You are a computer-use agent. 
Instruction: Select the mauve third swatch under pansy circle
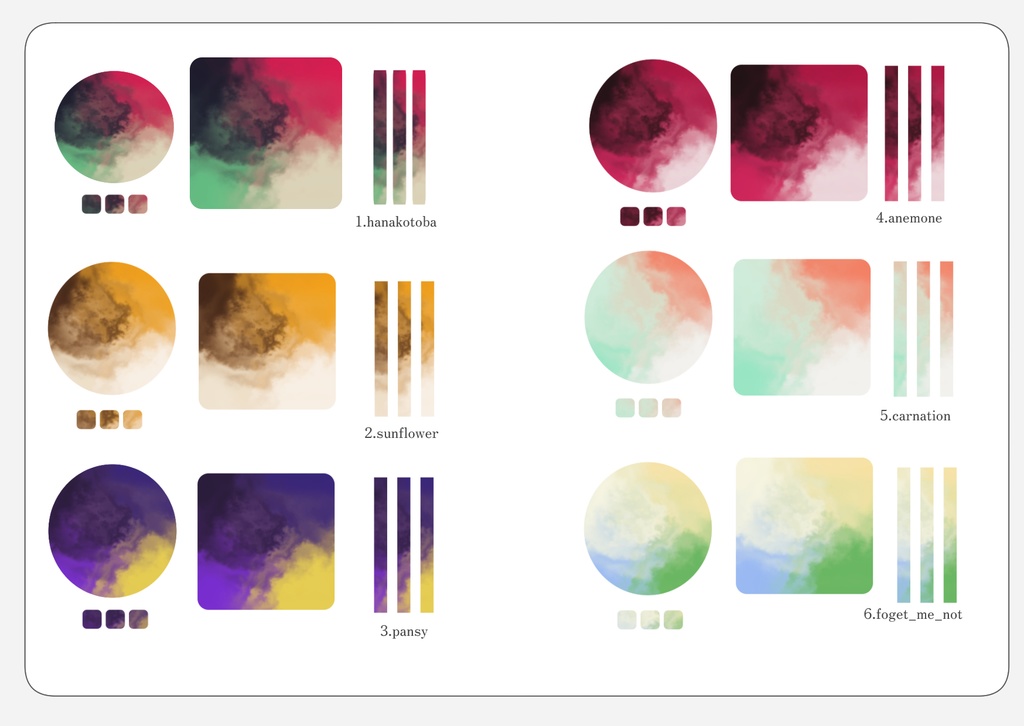138,619
